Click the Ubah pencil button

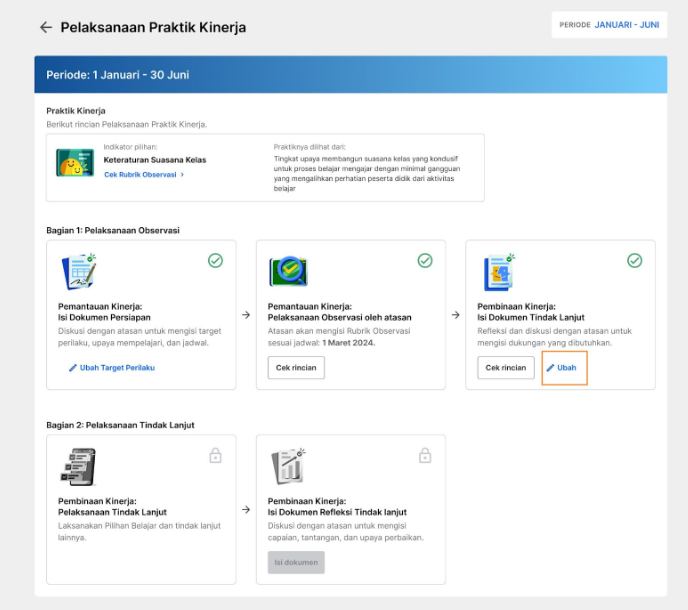point(562,368)
